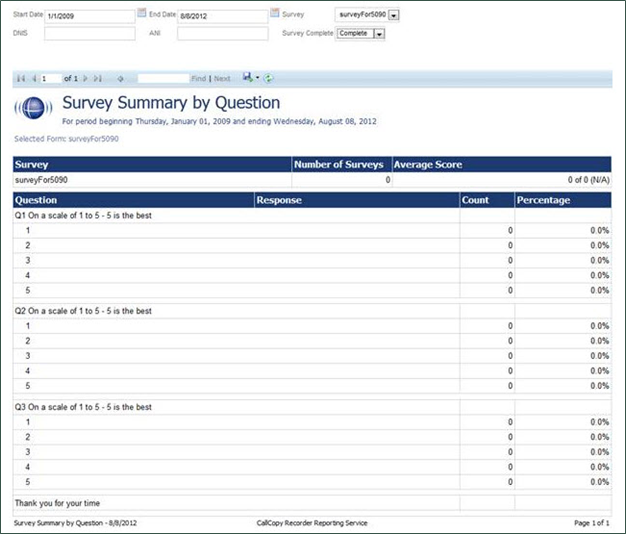Expand the Survey dropdown list
The height and width of the screenshot is (534, 626).
point(393,16)
